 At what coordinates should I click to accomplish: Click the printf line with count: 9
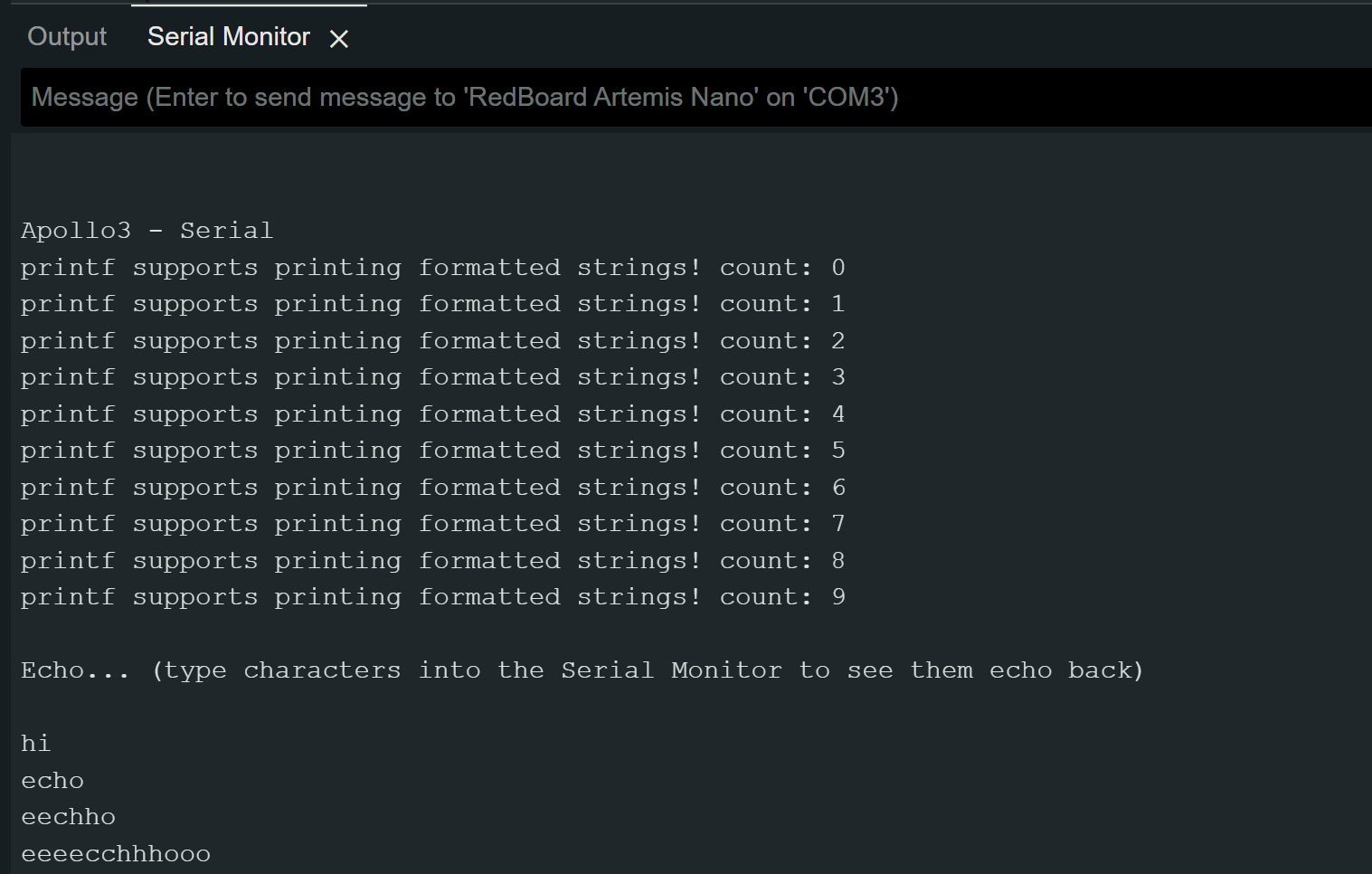(x=433, y=597)
